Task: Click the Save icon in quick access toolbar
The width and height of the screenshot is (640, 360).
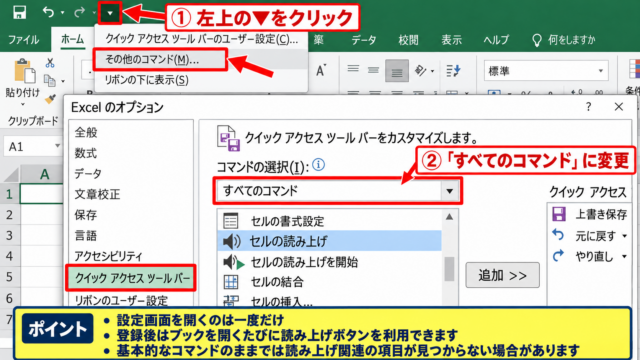Action: pos(19,12)
